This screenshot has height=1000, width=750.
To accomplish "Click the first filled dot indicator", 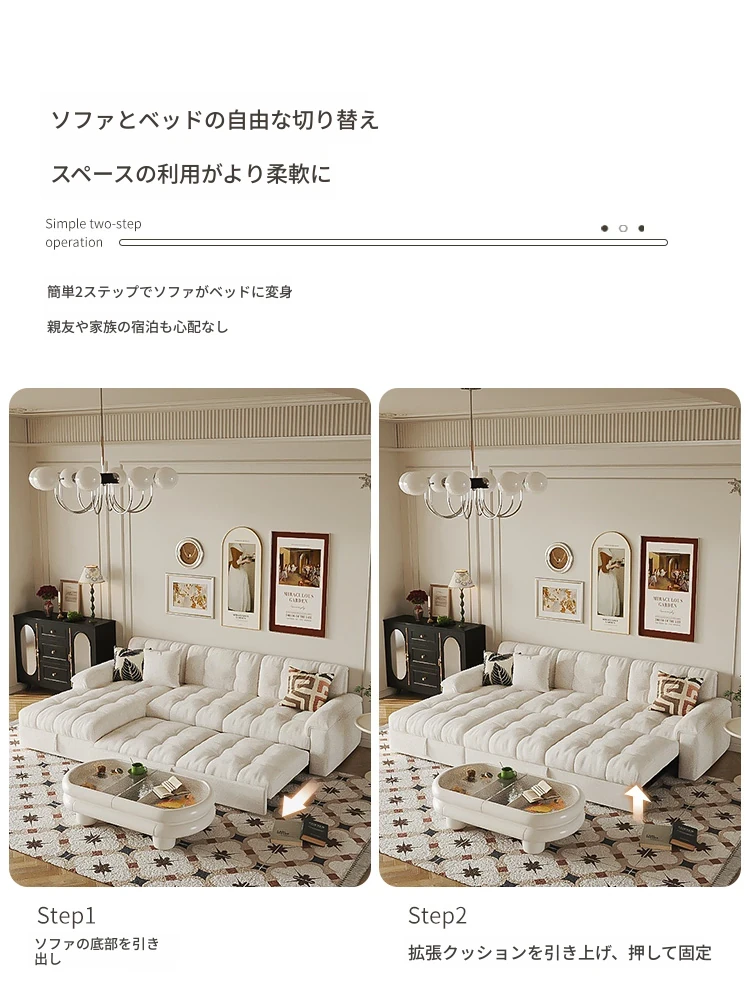I will click(x=604, y=228).
